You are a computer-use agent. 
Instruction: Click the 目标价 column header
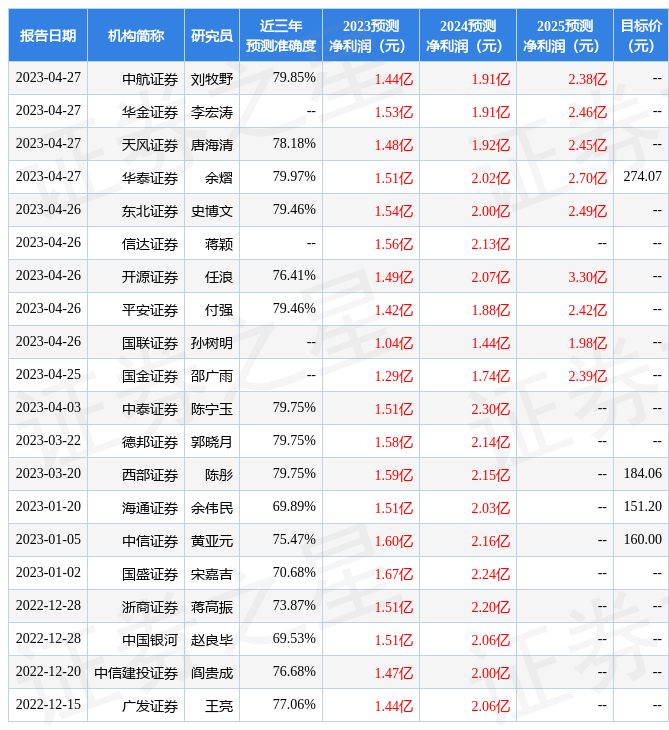[641, 35]
